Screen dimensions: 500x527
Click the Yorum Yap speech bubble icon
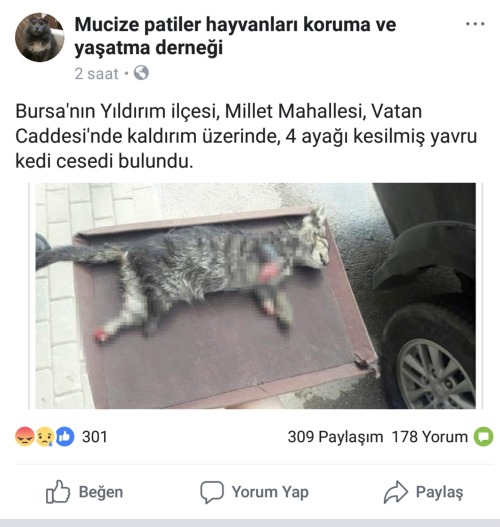click(x=212, y=492)
